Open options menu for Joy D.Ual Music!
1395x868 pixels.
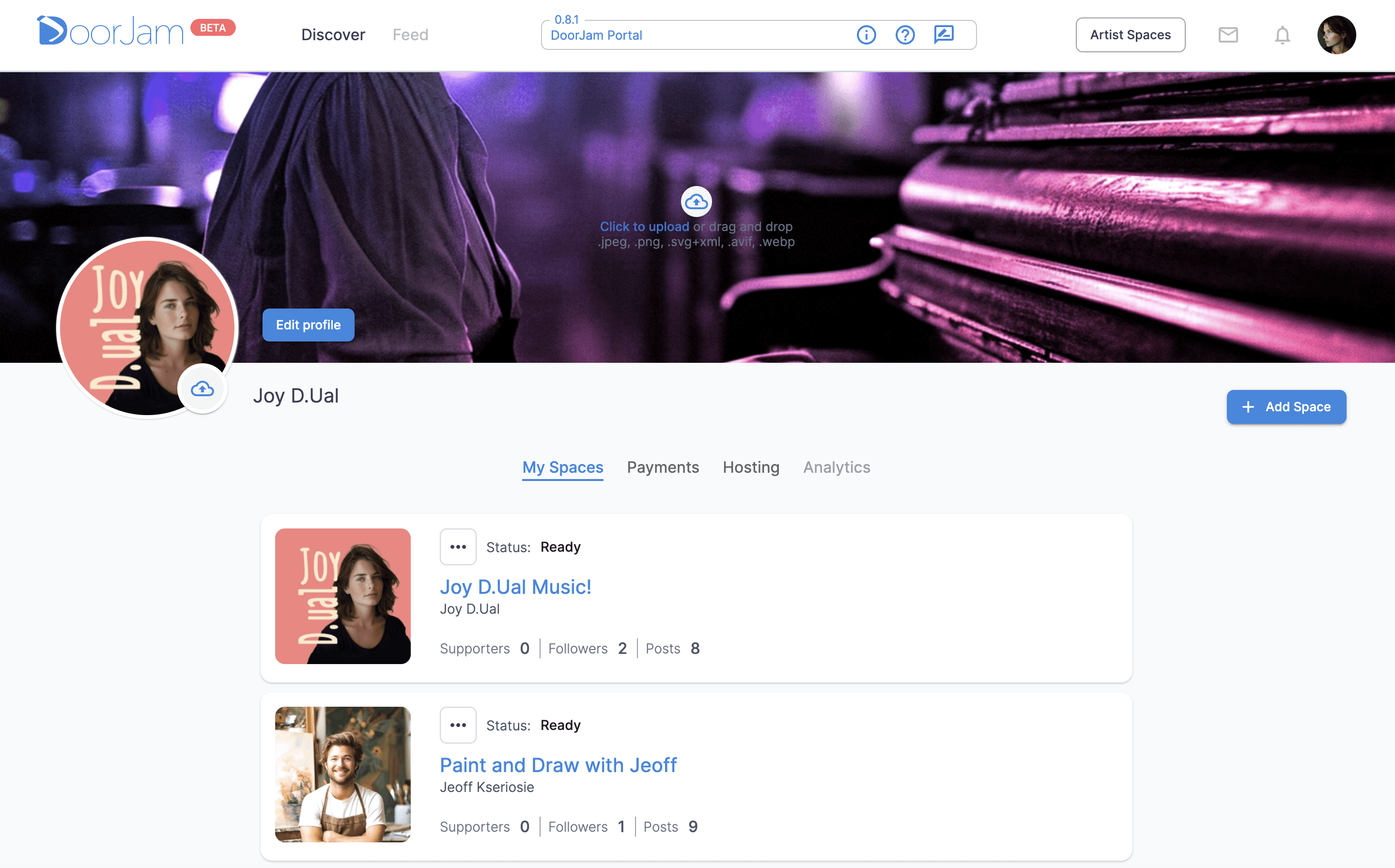[458, 546]
